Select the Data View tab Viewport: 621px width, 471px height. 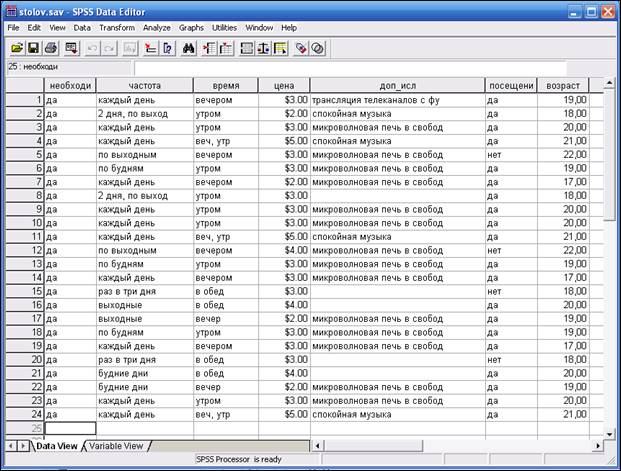coord(58,446)
